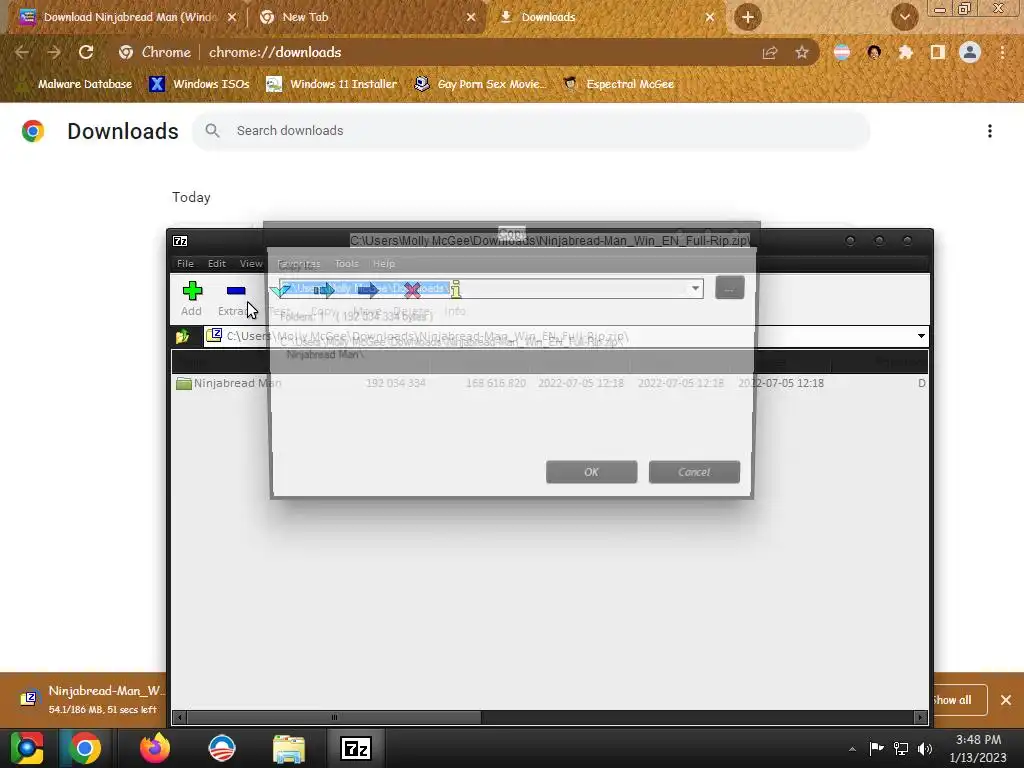Open the 7-Zip File menu

pos(185,264)
